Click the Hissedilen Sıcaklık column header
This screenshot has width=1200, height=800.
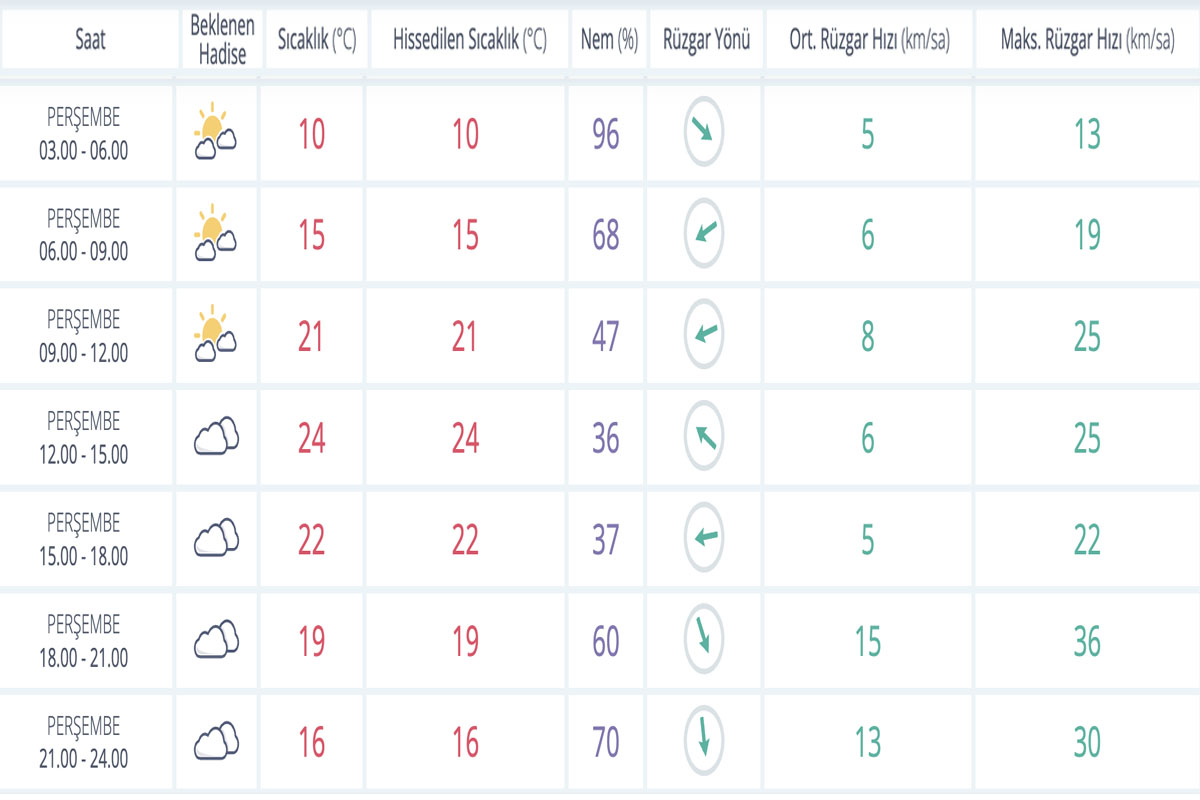click(469, 40)
